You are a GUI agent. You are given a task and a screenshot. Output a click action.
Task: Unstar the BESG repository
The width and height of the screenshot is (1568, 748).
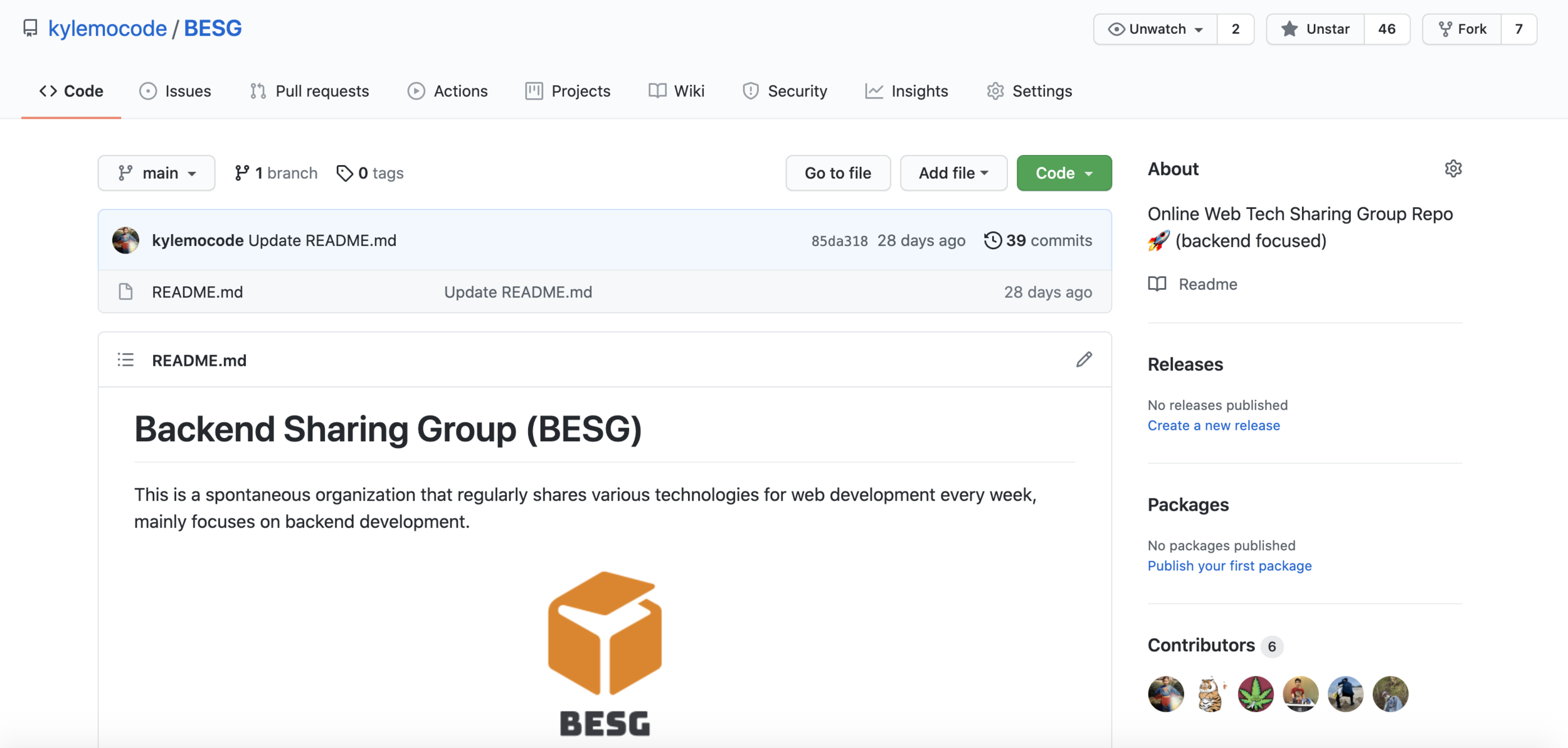point(1316,29)
